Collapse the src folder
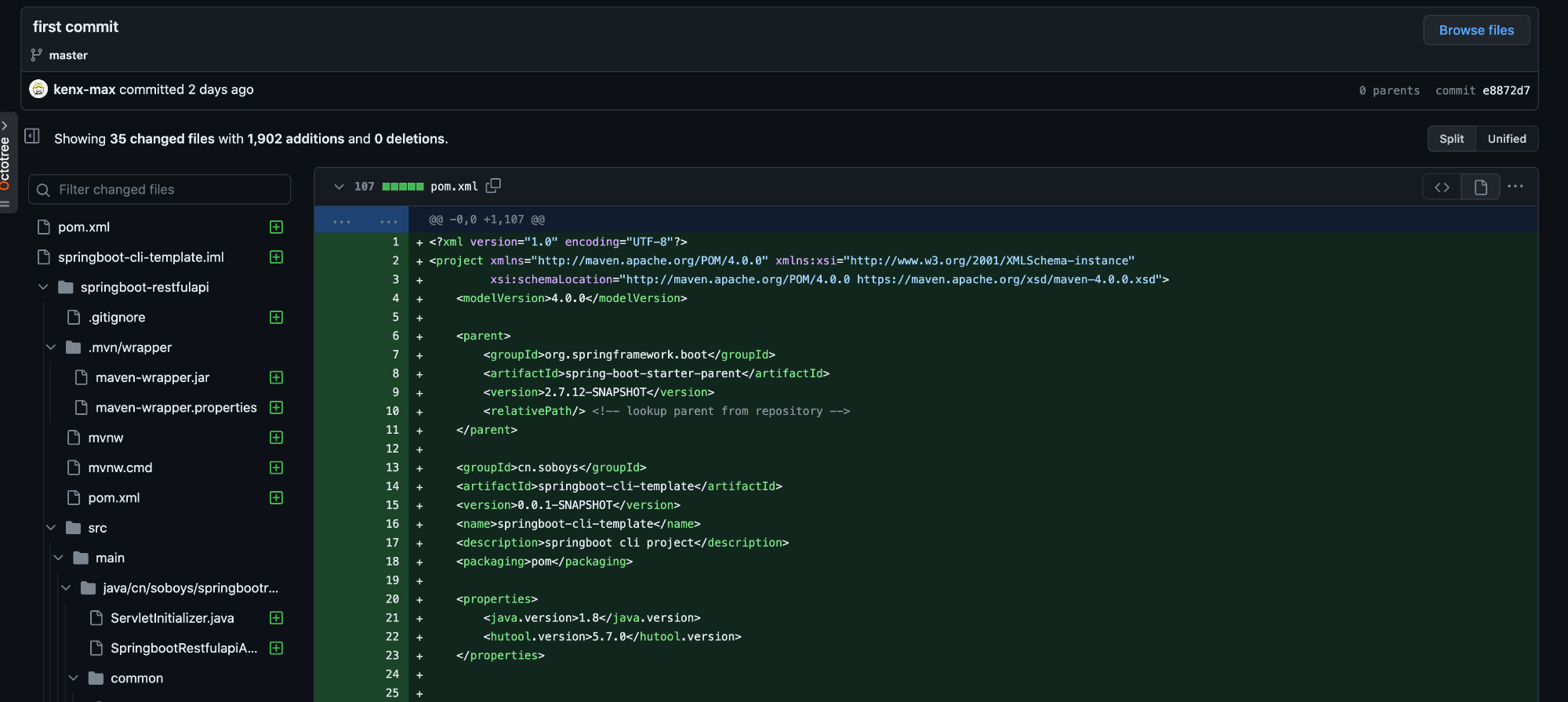 (51, 528)
